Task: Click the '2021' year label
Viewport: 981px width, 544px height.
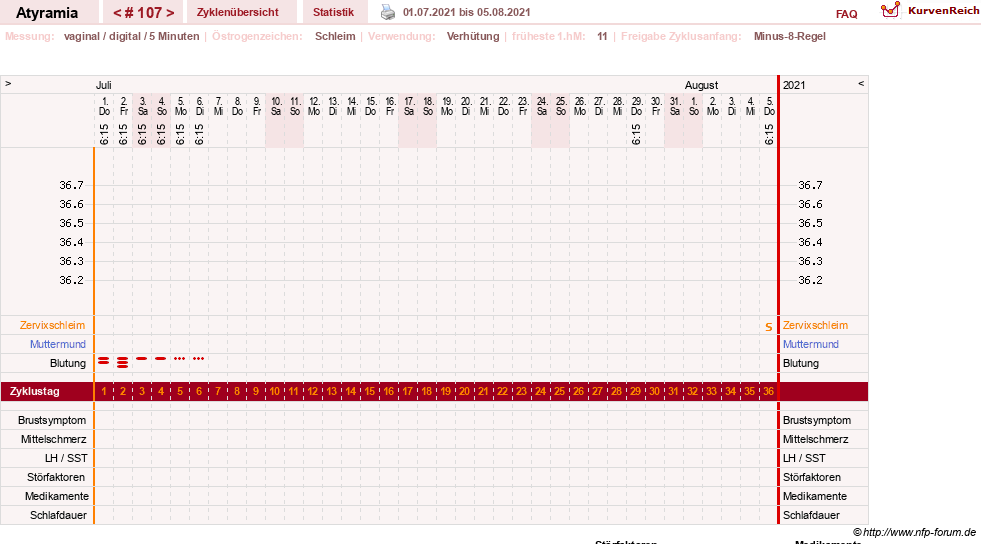Action: click(x=794, y=85)
